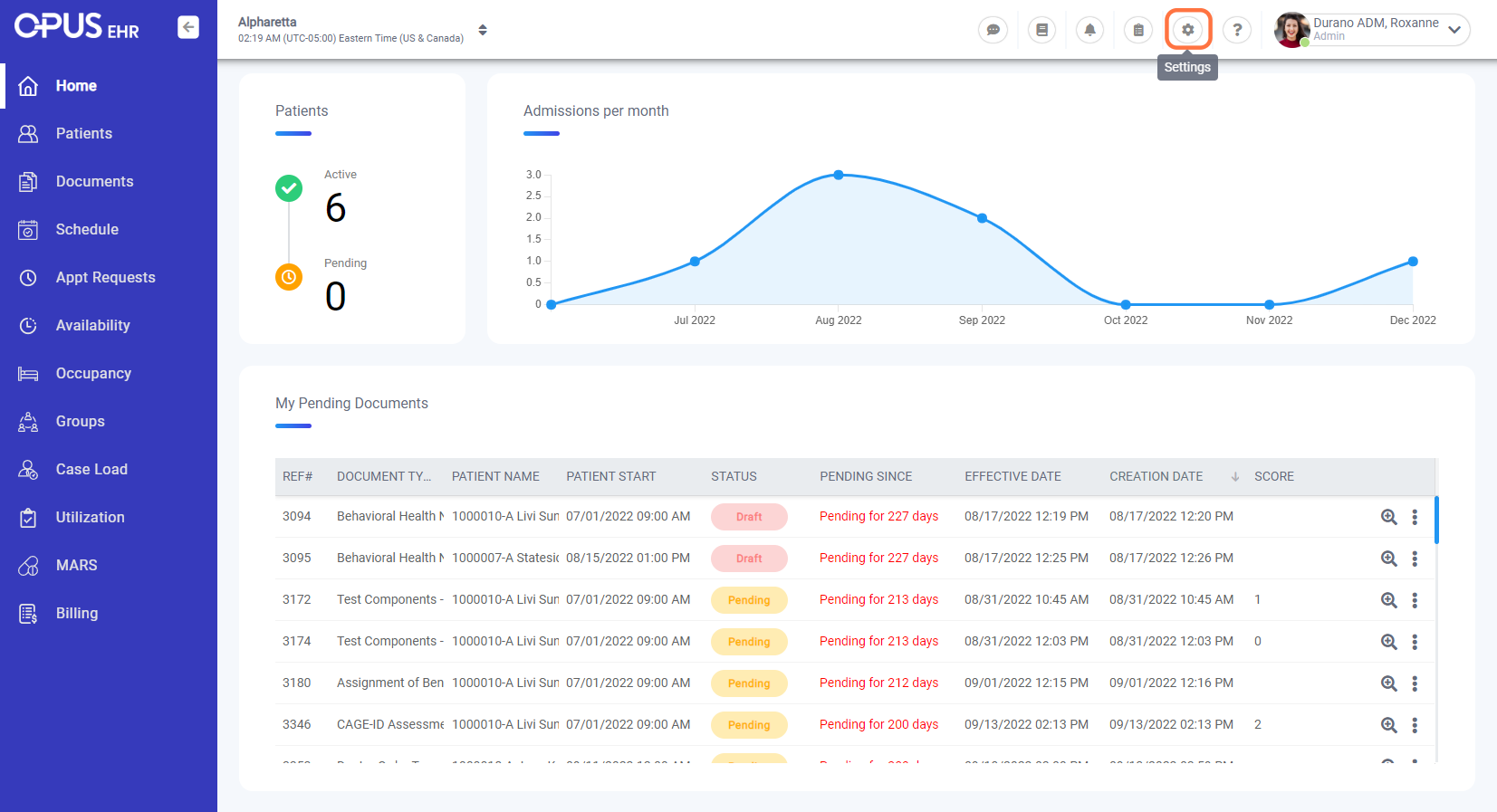The image size is (1497, 812).
Task: Open the Settings gear icon
Action: click(1188, 30)
